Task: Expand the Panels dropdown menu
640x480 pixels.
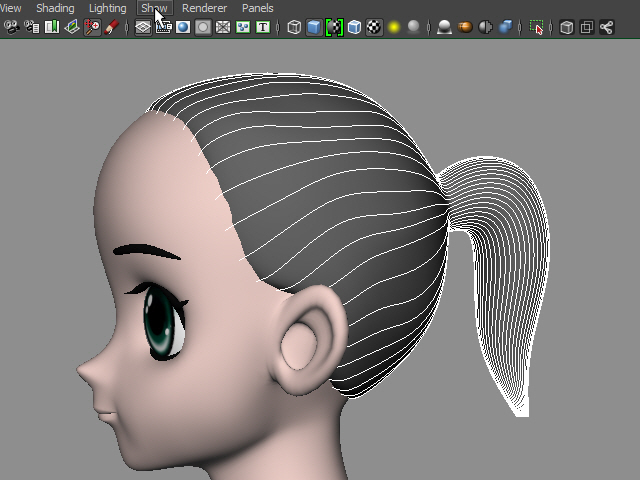Action: 258,8
